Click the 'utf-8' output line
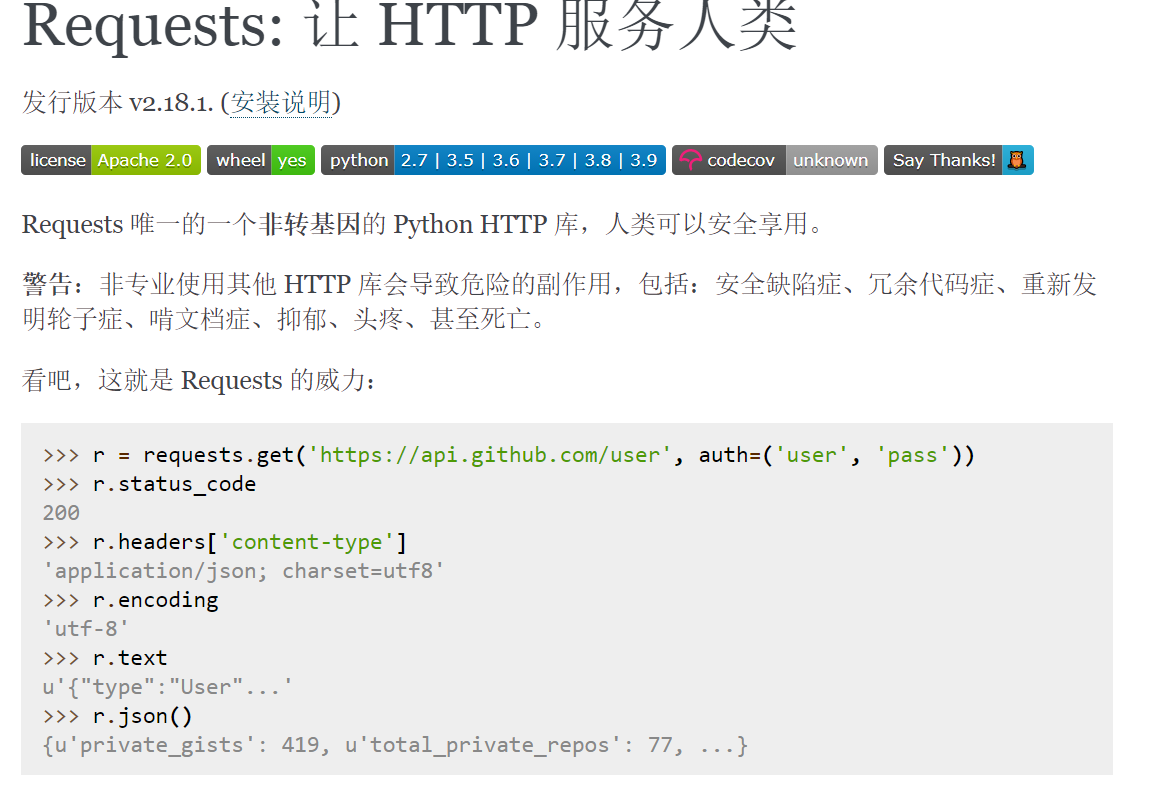This screenshot has height=790, width=1150. coord(86,629)
